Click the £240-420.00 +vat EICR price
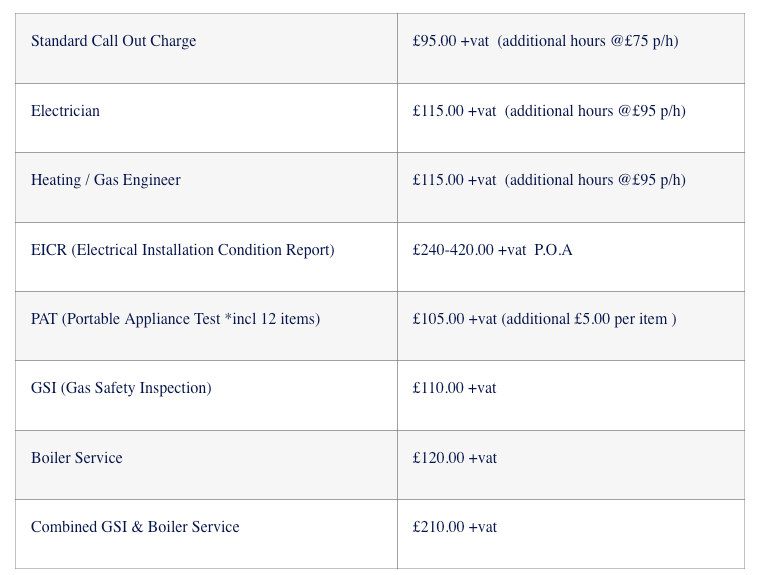 point(469,250)
